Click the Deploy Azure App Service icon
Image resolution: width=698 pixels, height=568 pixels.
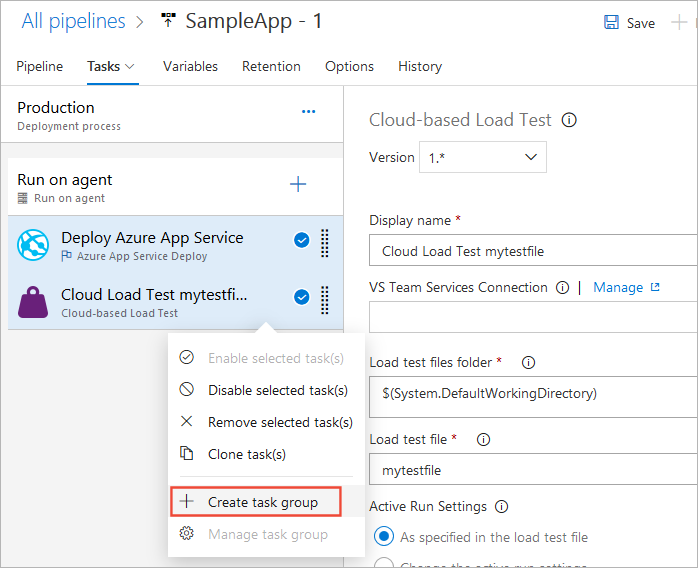pyautogui.click(x=33, y=245)
